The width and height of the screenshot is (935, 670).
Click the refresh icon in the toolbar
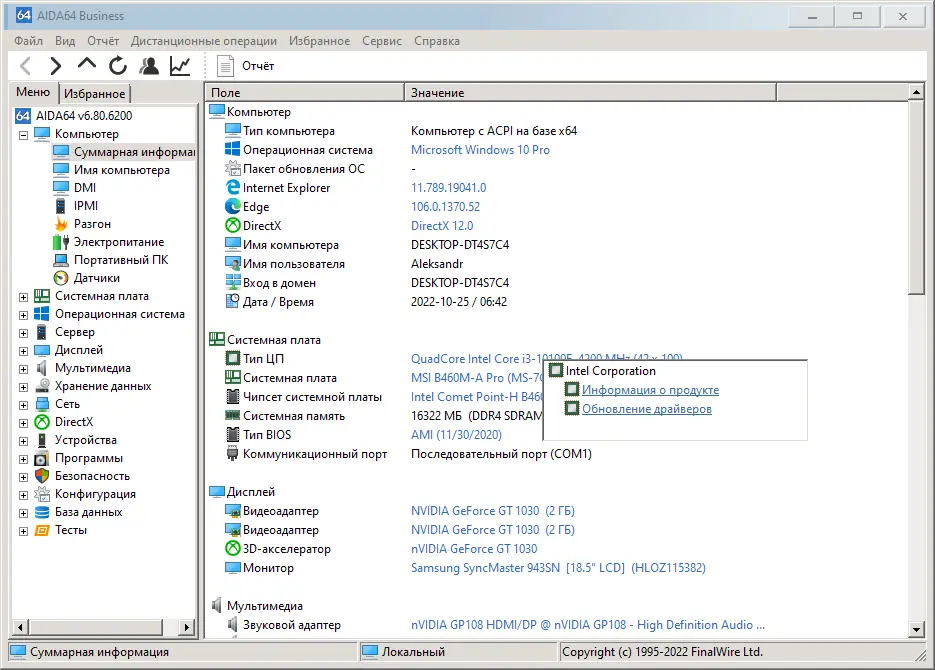pyautogui.click(x=117, y=66)
